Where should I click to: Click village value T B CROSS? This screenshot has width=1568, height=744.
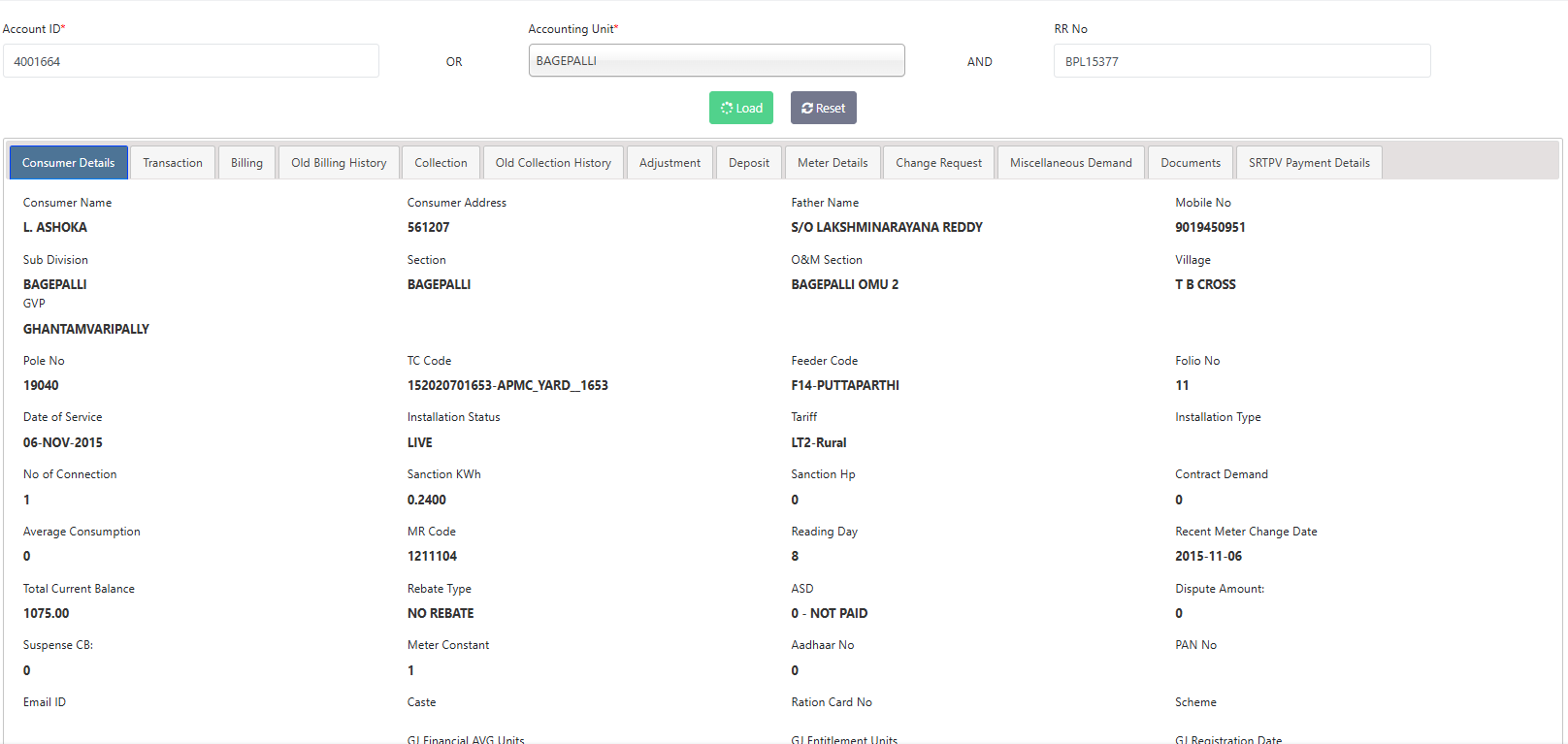[x=1205, y=284]
